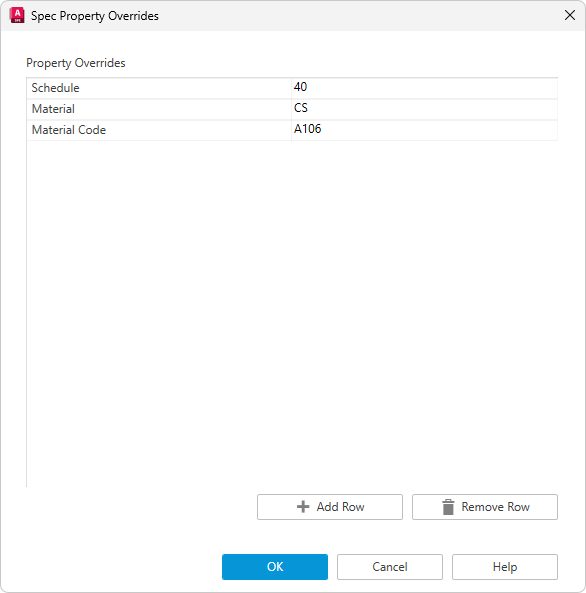Click the blank value area right of A106
The image size is (586, 593).
click(439, 130)
